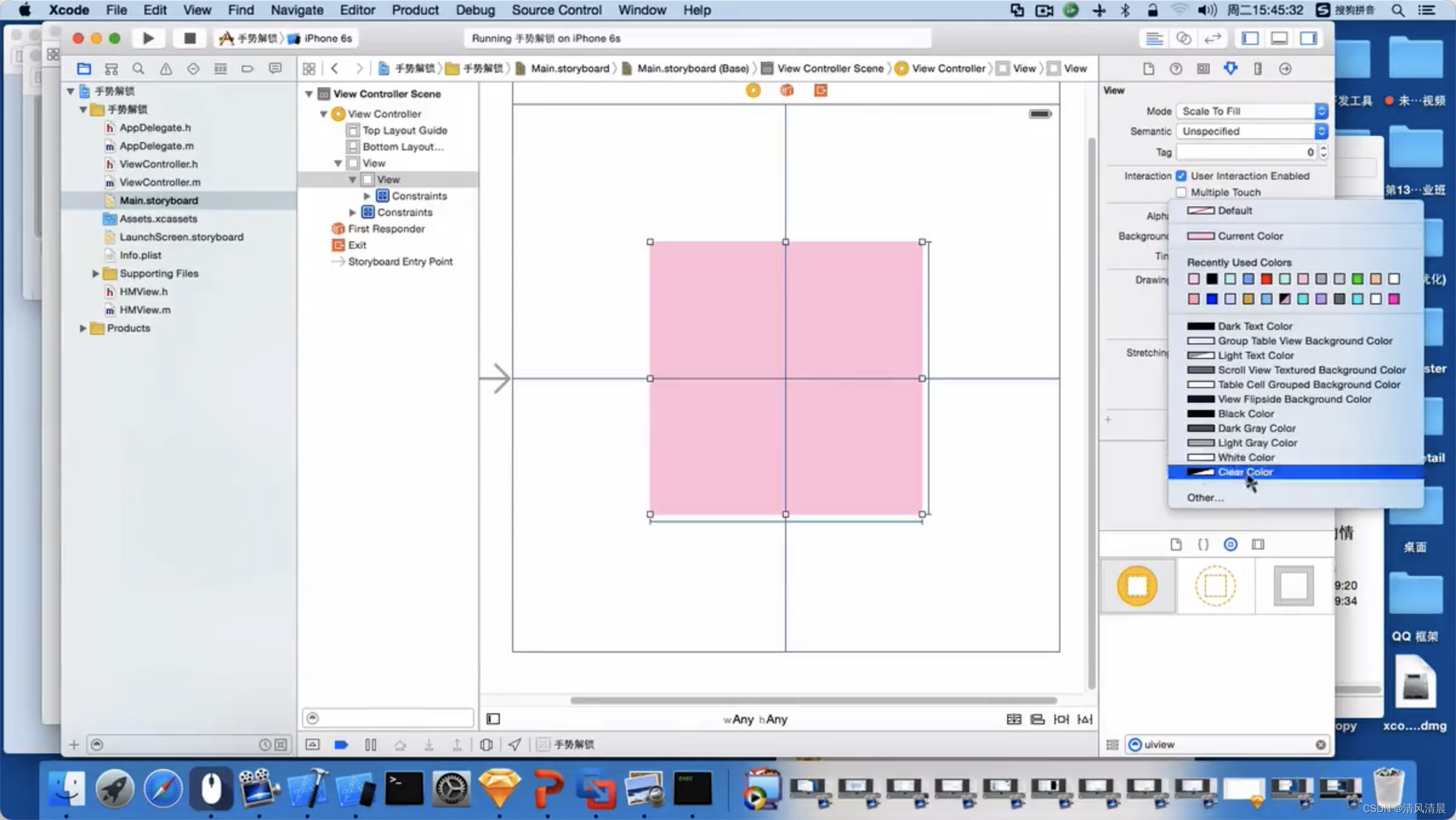Open the Quick Help inspector icon
This screenshot has width=1456, height=820.
[x=1176, y=69]
